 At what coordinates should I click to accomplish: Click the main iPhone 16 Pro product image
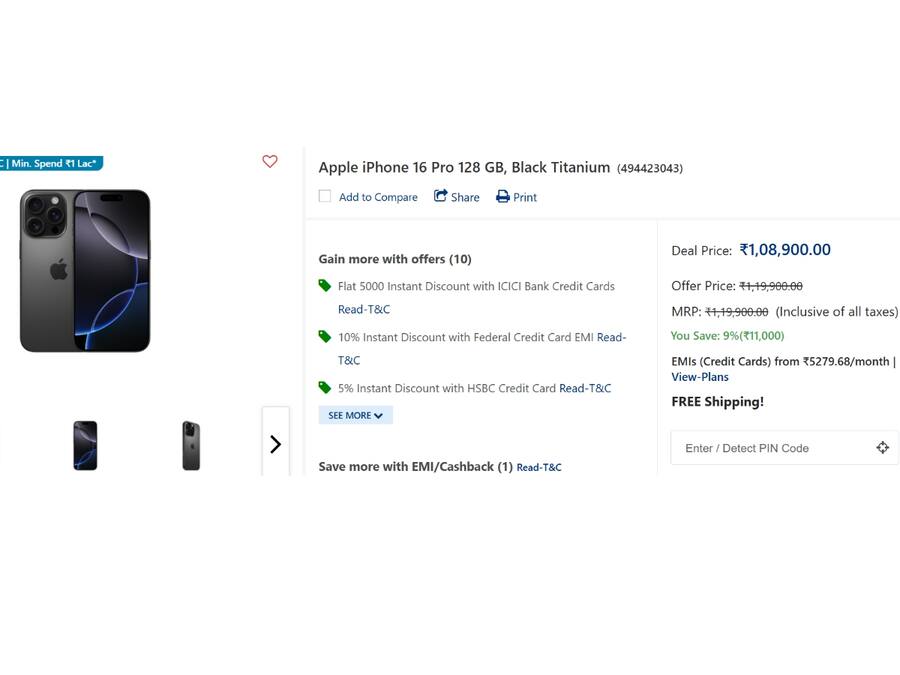(x=85, y=270)
